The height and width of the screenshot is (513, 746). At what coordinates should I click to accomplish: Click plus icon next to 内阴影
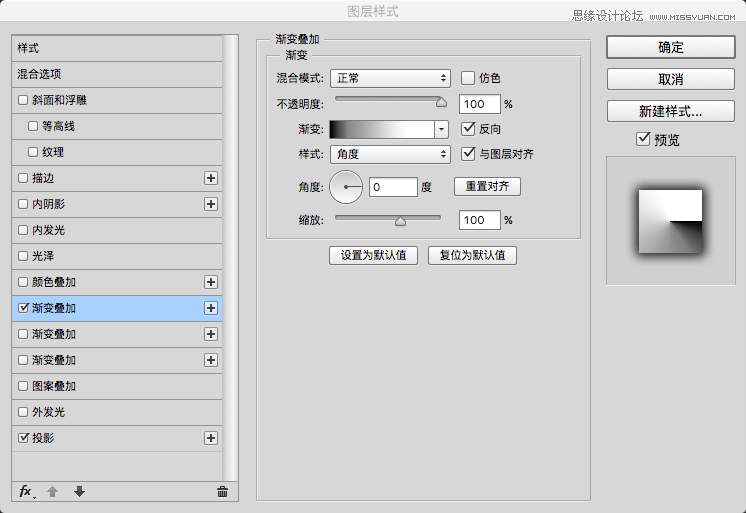coord(211,204)
